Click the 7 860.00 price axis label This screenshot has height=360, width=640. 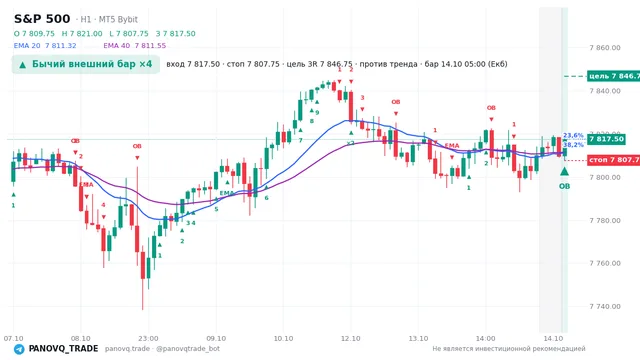coord(605,48)
